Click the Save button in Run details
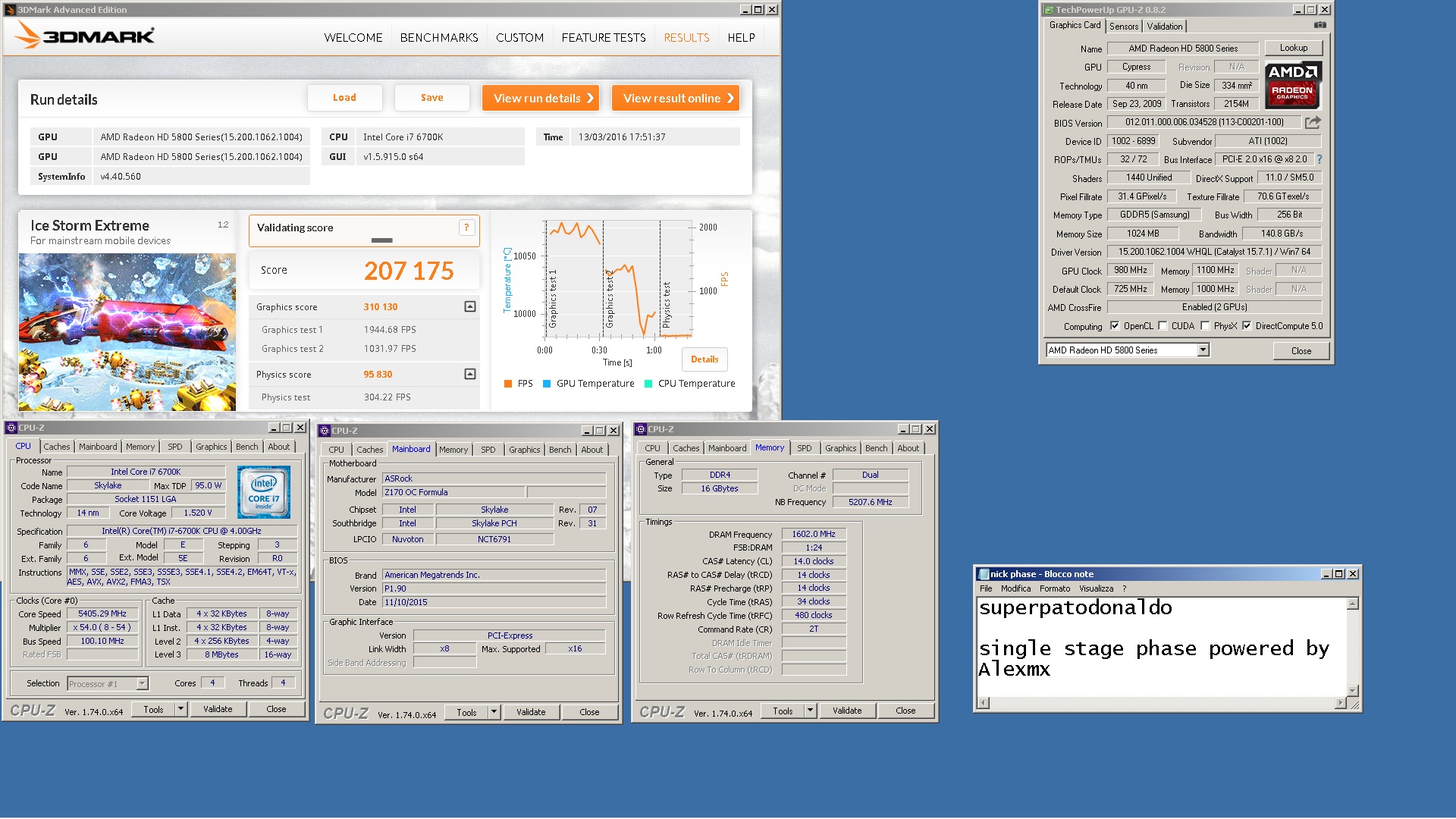The height and width of the screenshot is (819, 1456). coord(432,98)
